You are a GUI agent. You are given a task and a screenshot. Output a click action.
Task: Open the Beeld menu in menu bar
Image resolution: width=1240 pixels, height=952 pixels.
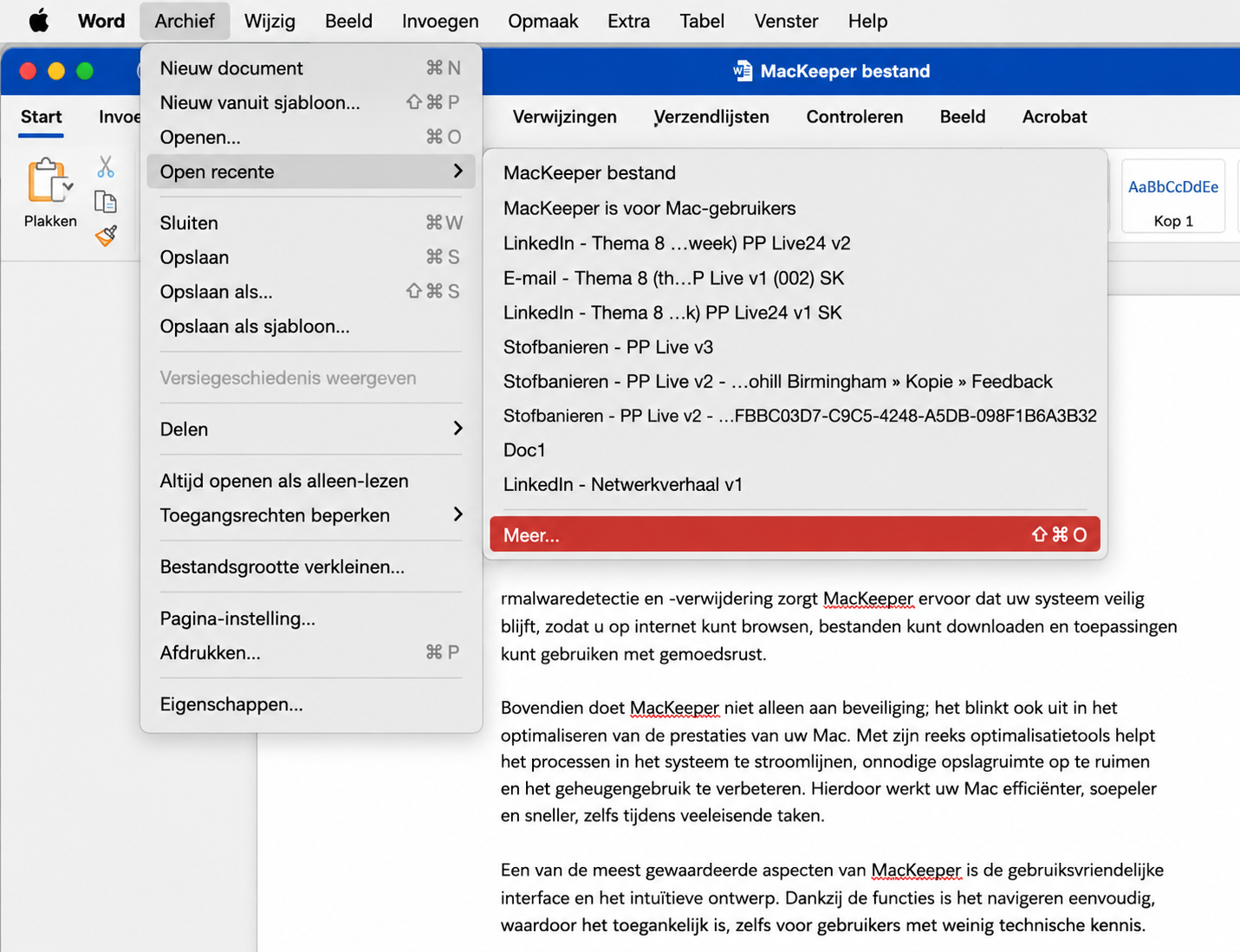click(x=348, y=21)
